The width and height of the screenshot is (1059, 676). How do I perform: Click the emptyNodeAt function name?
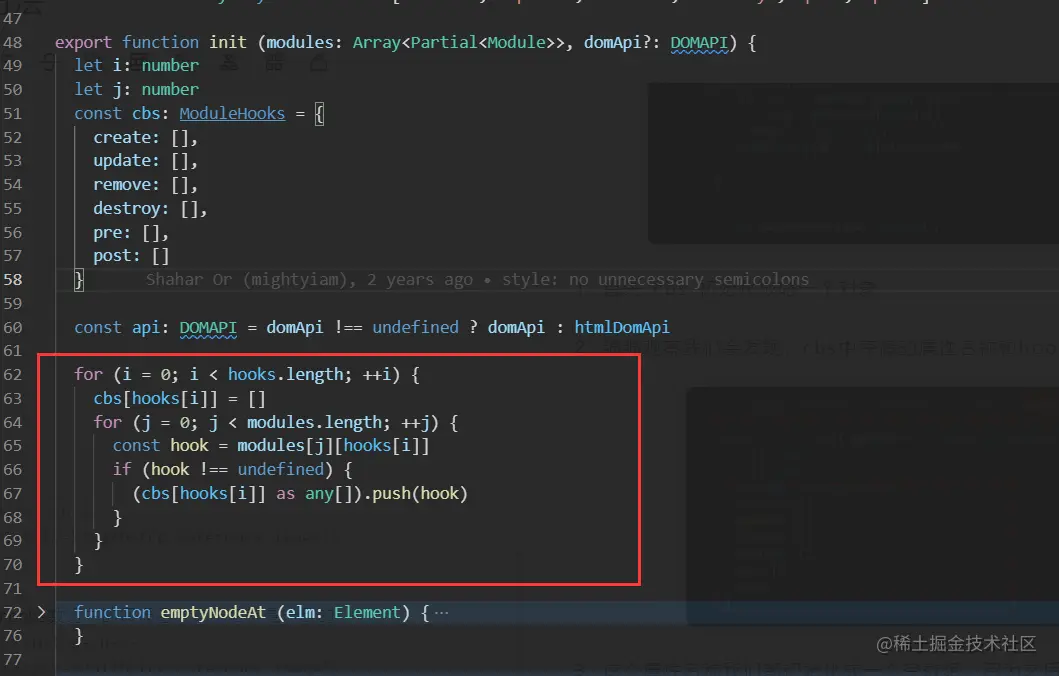click(x=213, y=613)
